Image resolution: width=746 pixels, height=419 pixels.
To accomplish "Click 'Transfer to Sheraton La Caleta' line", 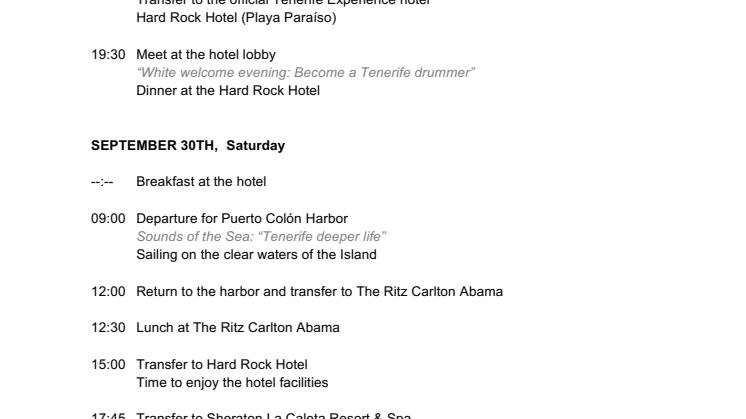I will (274, 416).
